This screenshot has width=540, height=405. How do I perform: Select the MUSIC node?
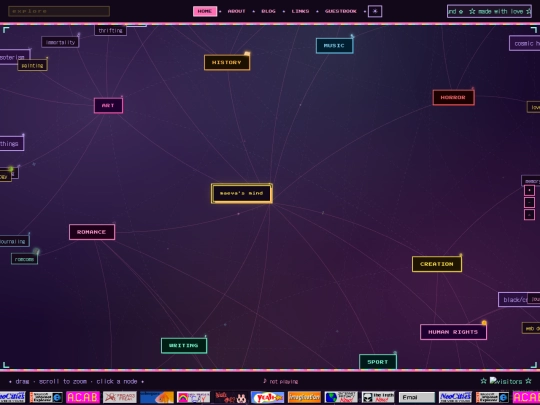click(x=334, y=45)
